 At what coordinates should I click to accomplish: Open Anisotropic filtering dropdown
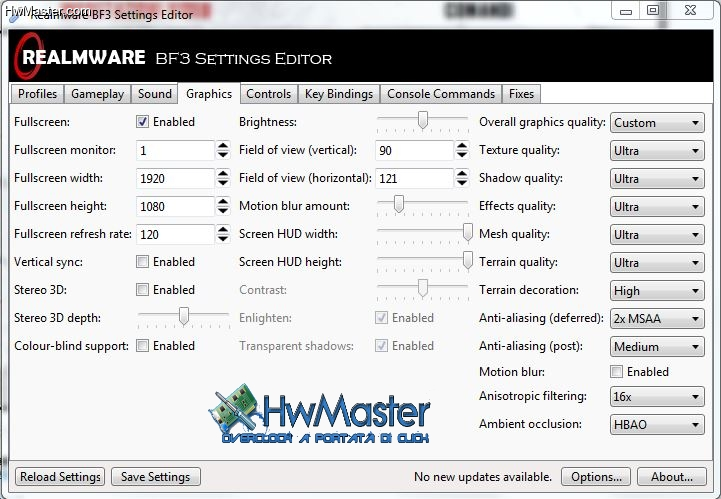point(657,396)
